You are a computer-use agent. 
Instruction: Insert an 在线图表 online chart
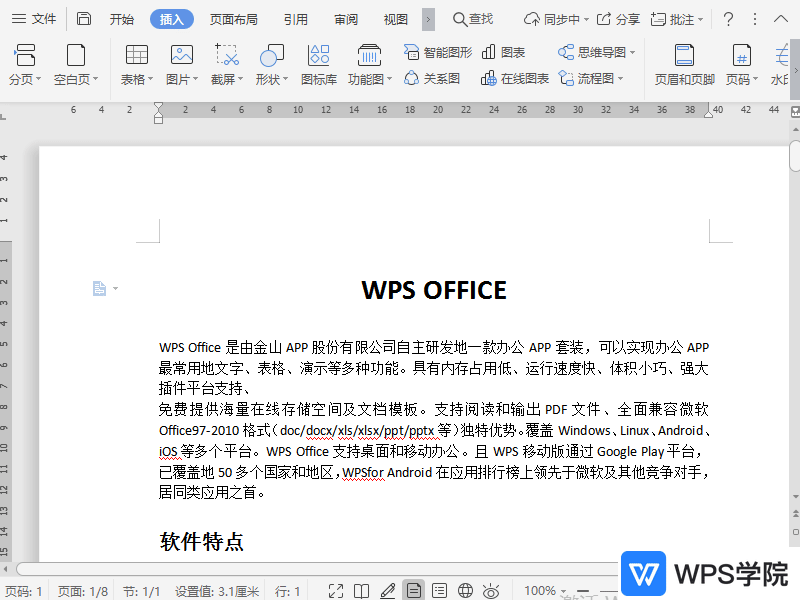(x=515, y=79)
